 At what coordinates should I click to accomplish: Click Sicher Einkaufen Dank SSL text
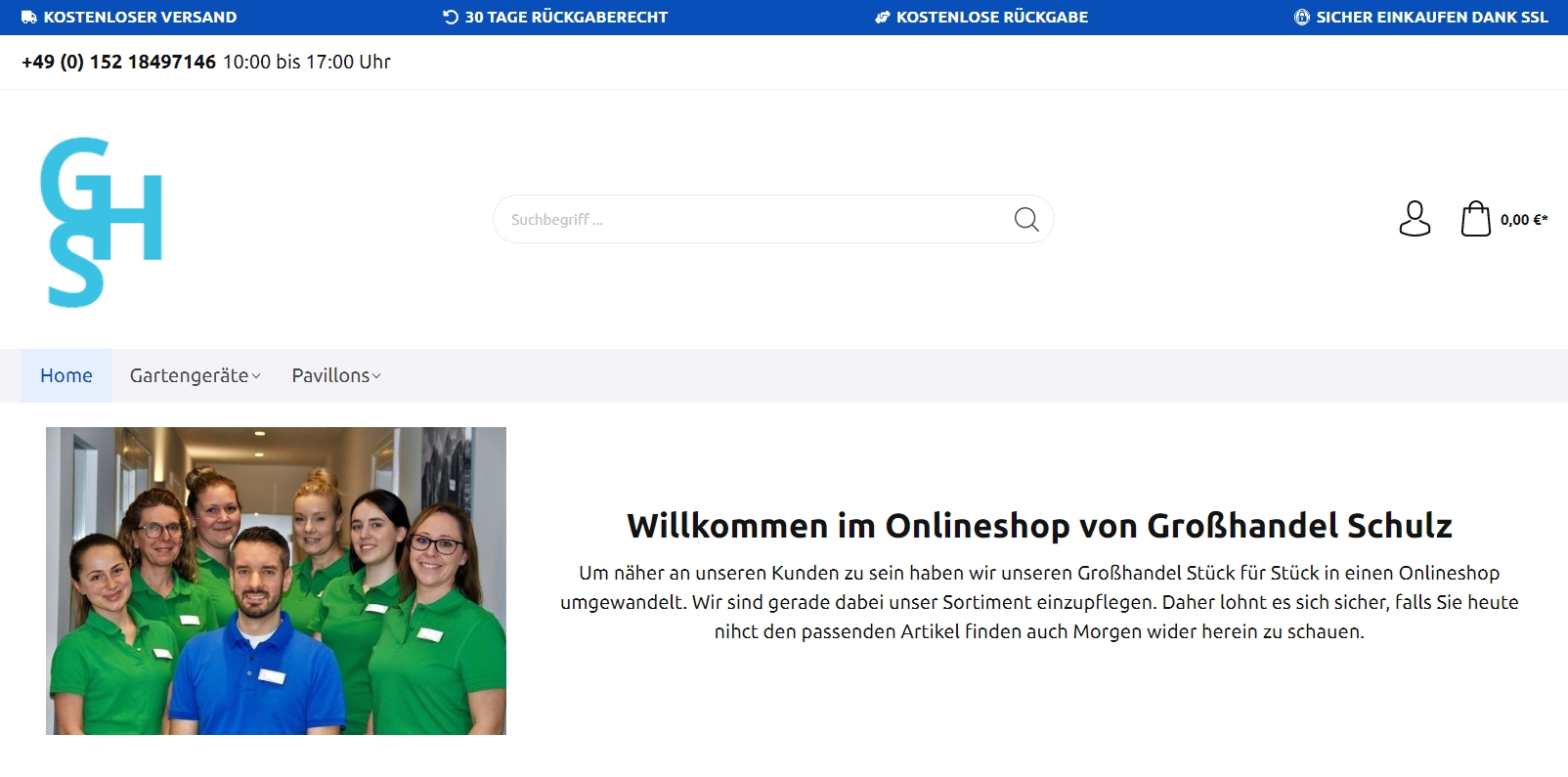pyautogui.click(x=1432, y=18)
